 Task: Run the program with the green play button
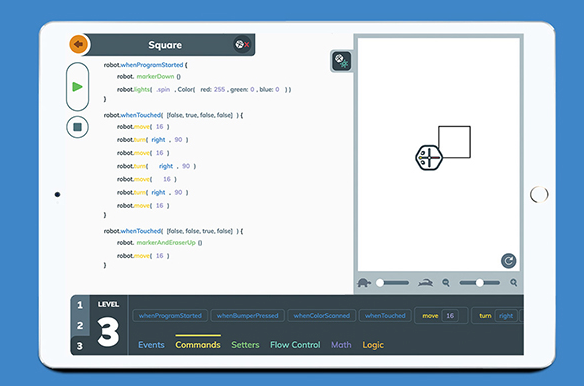tap(77, 86)
